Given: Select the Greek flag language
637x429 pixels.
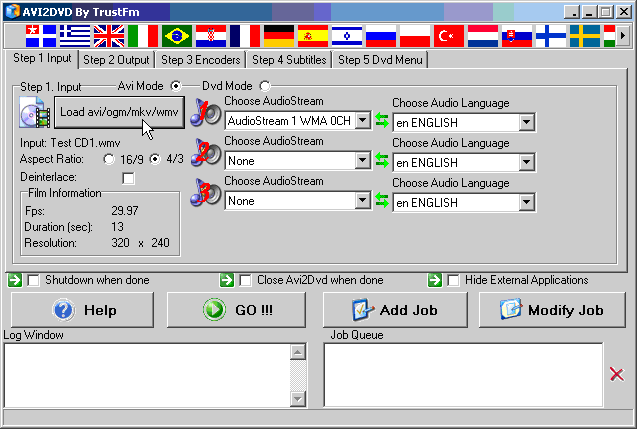Looking at the screenshot, I should [x=75, y=36].
